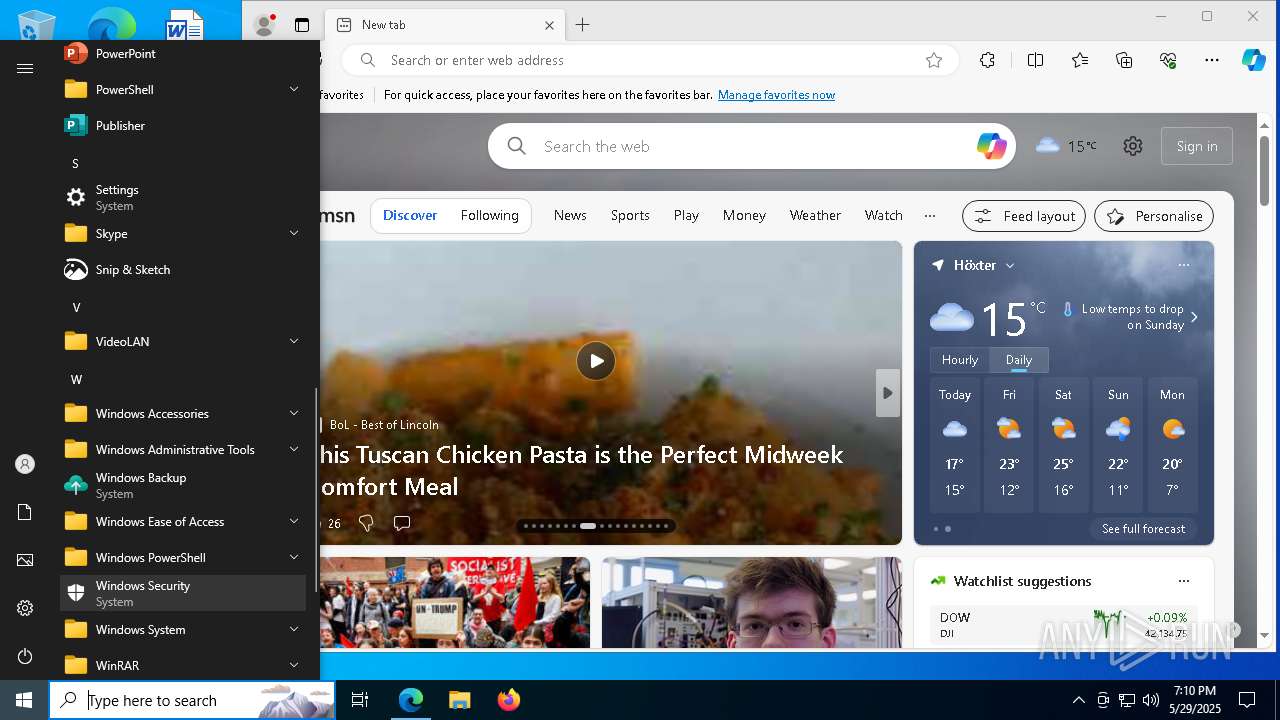The width and height of the screenshot is (1280, 720).
Task: Open Edge tab actions menu icon
Action: tap(302, 25)
